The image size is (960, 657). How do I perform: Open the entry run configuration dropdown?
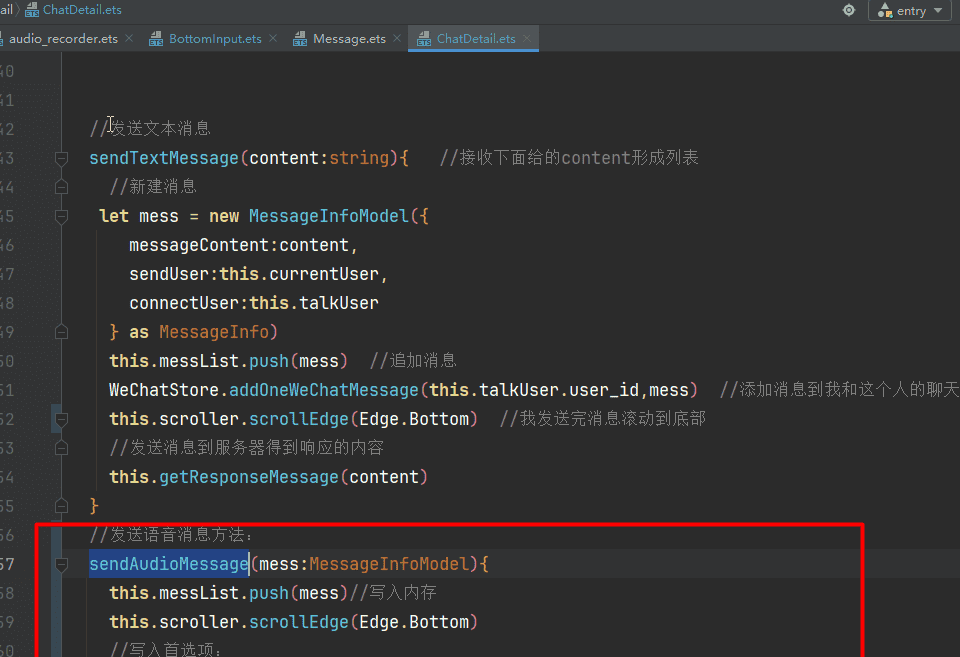pos(937,11)
